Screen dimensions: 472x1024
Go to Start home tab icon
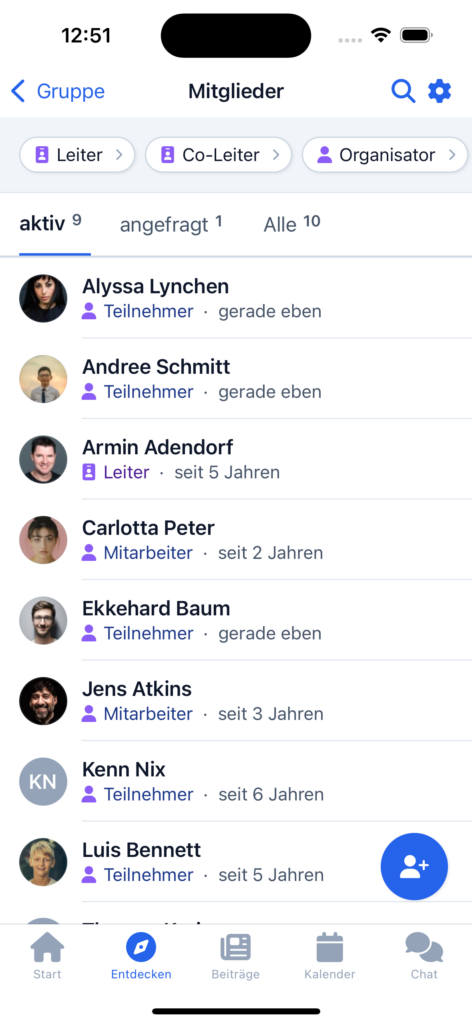pos(47,947)
